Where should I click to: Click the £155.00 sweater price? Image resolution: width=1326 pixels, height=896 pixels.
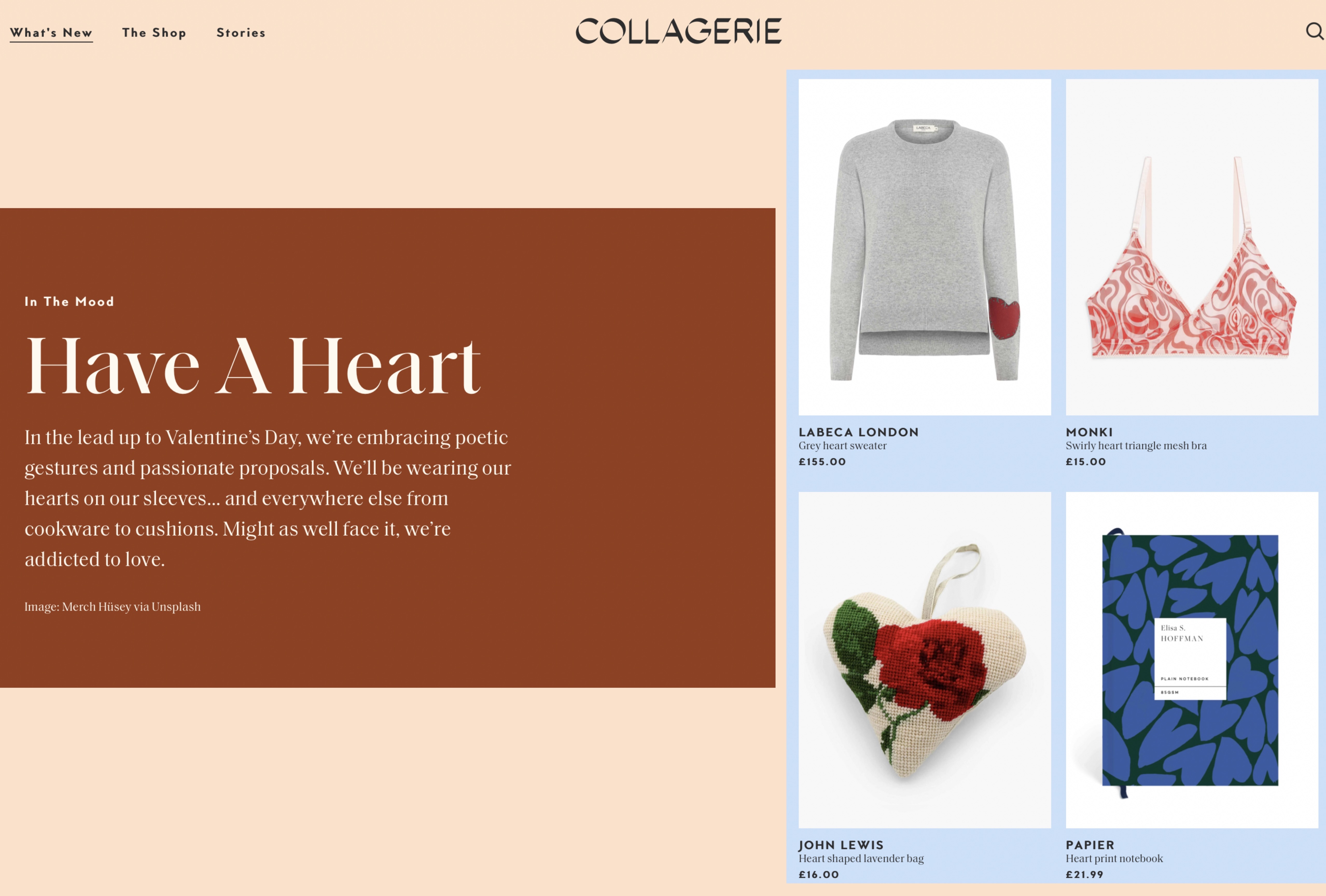pyautogui.click(x=822, y=462)
